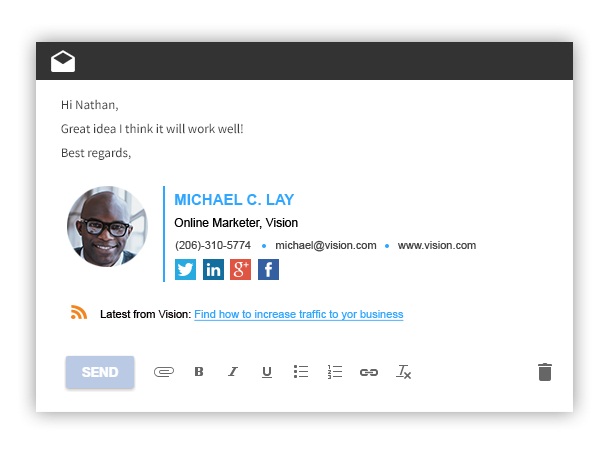
Task: Insert a numbered list
Action: (x=335, y=372)
